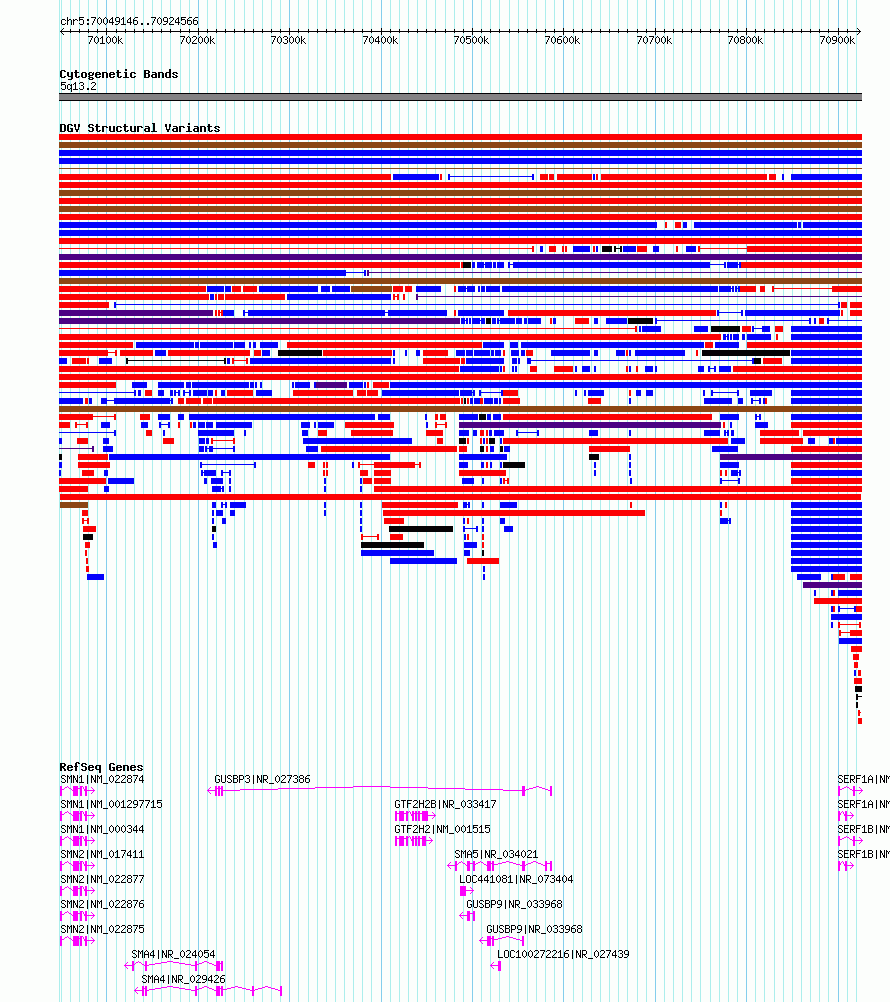
Task: Click the GTF2H2B|NR_033417 transcript label
Action: (x=445, y=805)
